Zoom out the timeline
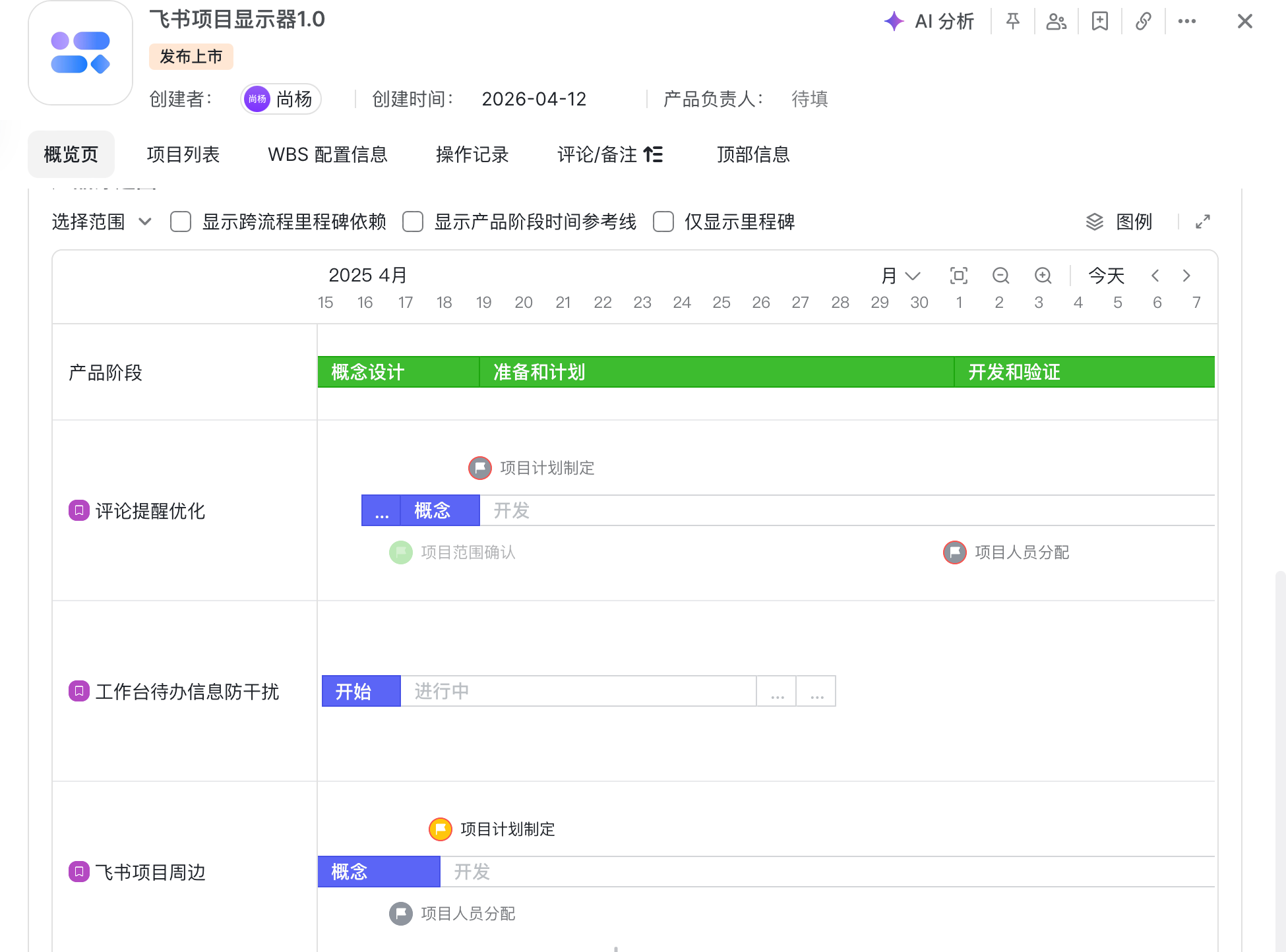This screenshot has width=1286, height=952. 1001,276
